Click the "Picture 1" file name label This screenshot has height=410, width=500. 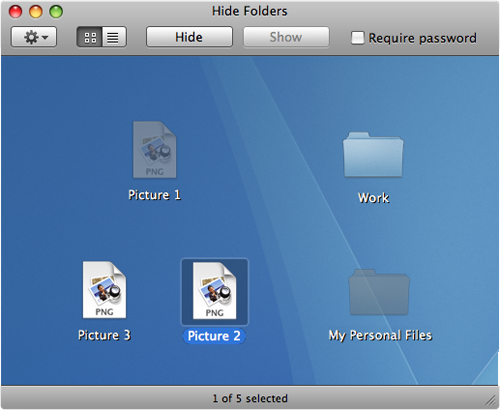coord(155,195)
